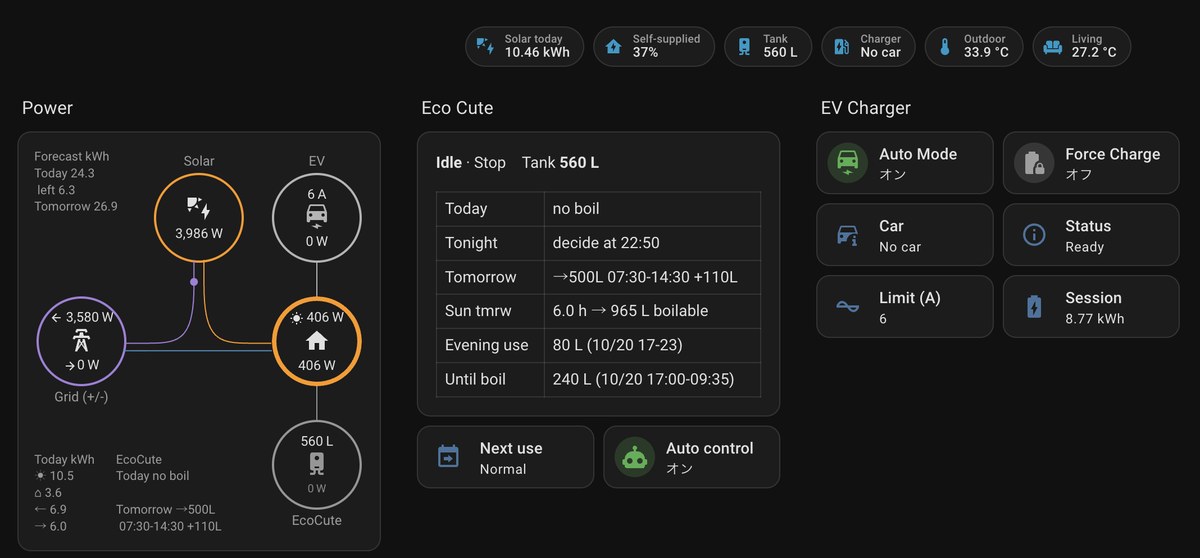Select the Home circle showing 406 W
Viewport: 1200px width, 558px height.
click(317, 342)
